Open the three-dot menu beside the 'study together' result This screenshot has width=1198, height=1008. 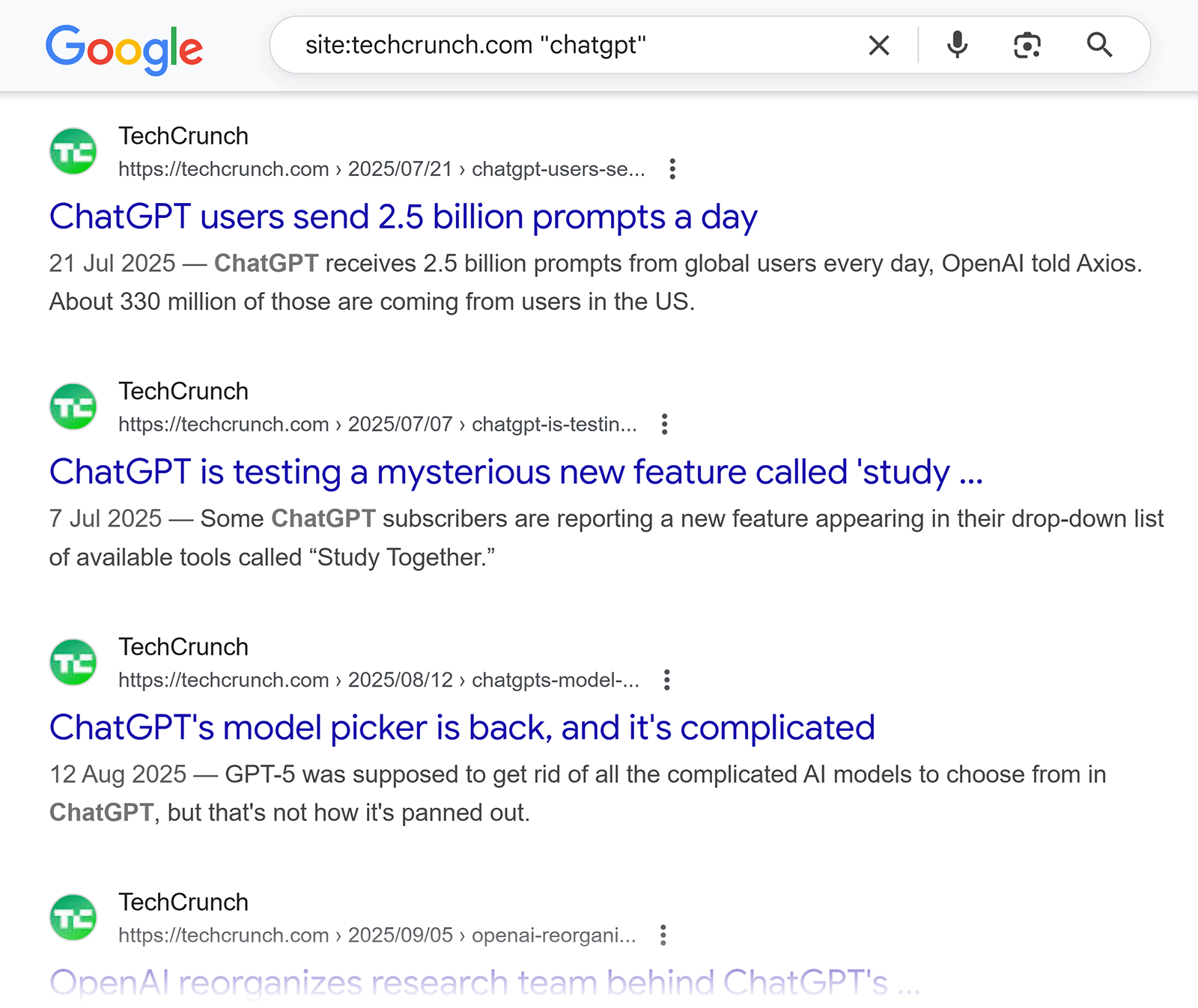pyautogui.click(x=664, y=424)
